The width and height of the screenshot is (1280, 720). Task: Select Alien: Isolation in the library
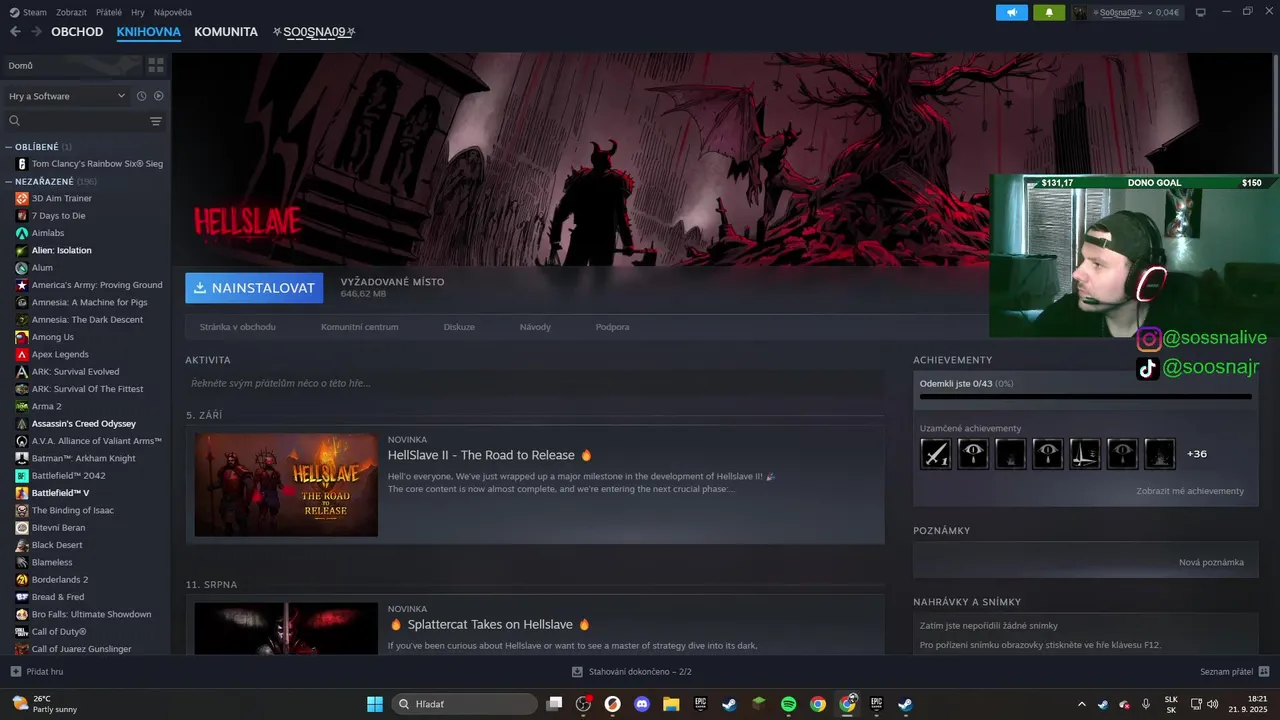[61, 250]
